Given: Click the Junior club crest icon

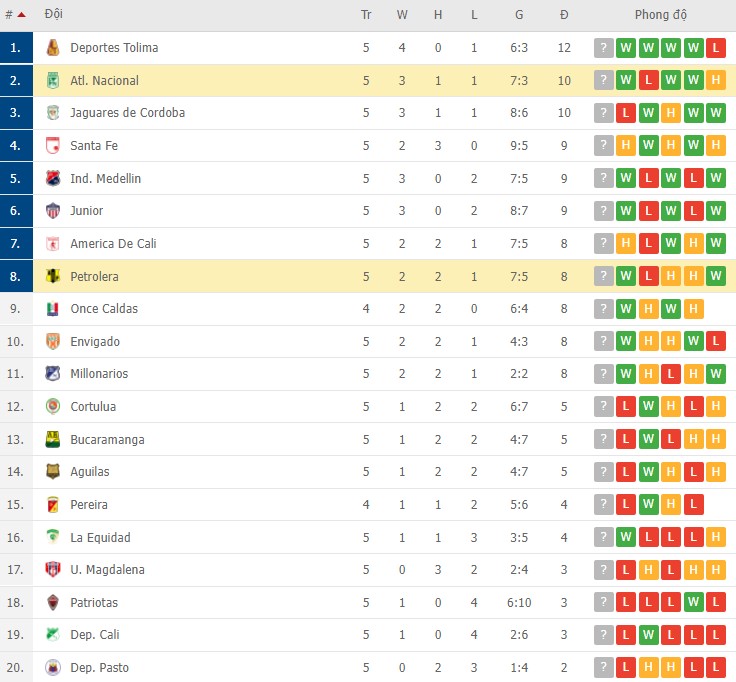Looking at the screenshot, I should tap(53, 211).
